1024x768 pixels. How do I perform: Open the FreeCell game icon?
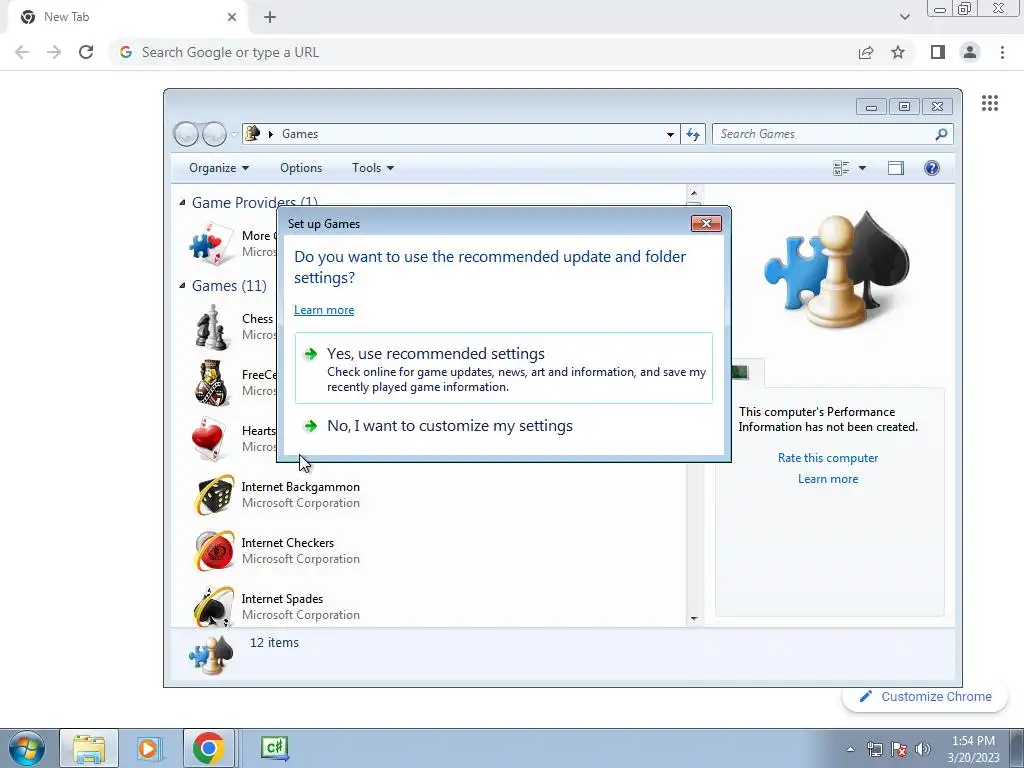click(212, 383)
